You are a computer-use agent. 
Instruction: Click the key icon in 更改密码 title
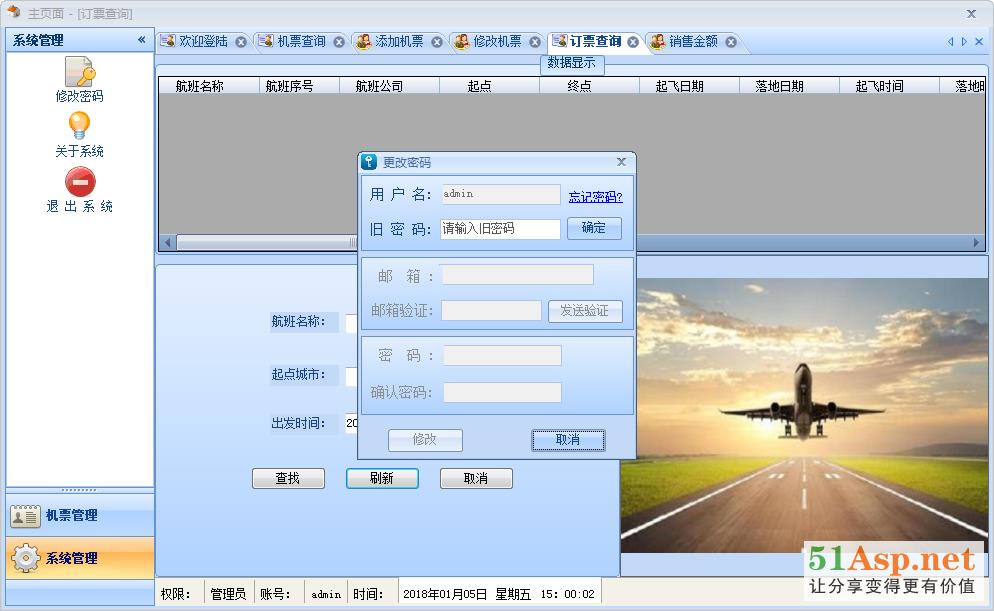pos(369,162)
